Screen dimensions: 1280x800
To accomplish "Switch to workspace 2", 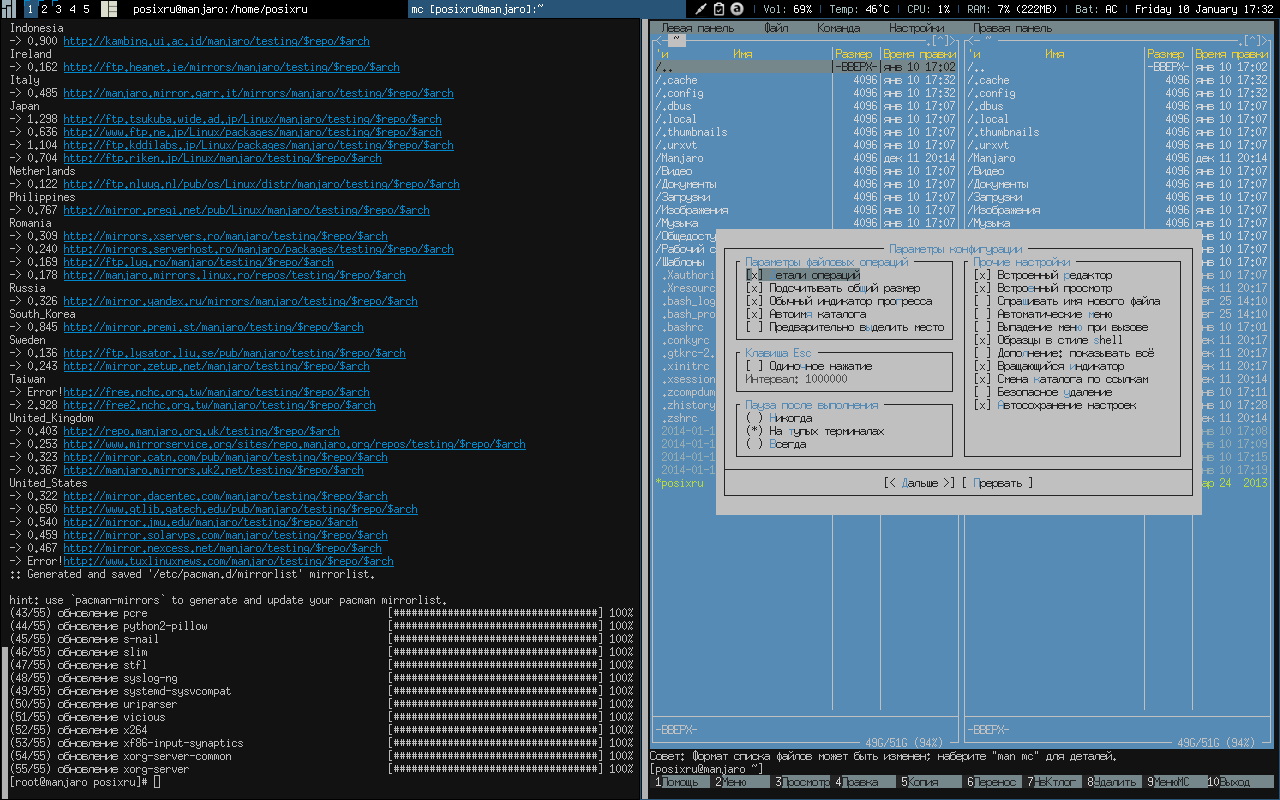I will (x=44, y=9).
